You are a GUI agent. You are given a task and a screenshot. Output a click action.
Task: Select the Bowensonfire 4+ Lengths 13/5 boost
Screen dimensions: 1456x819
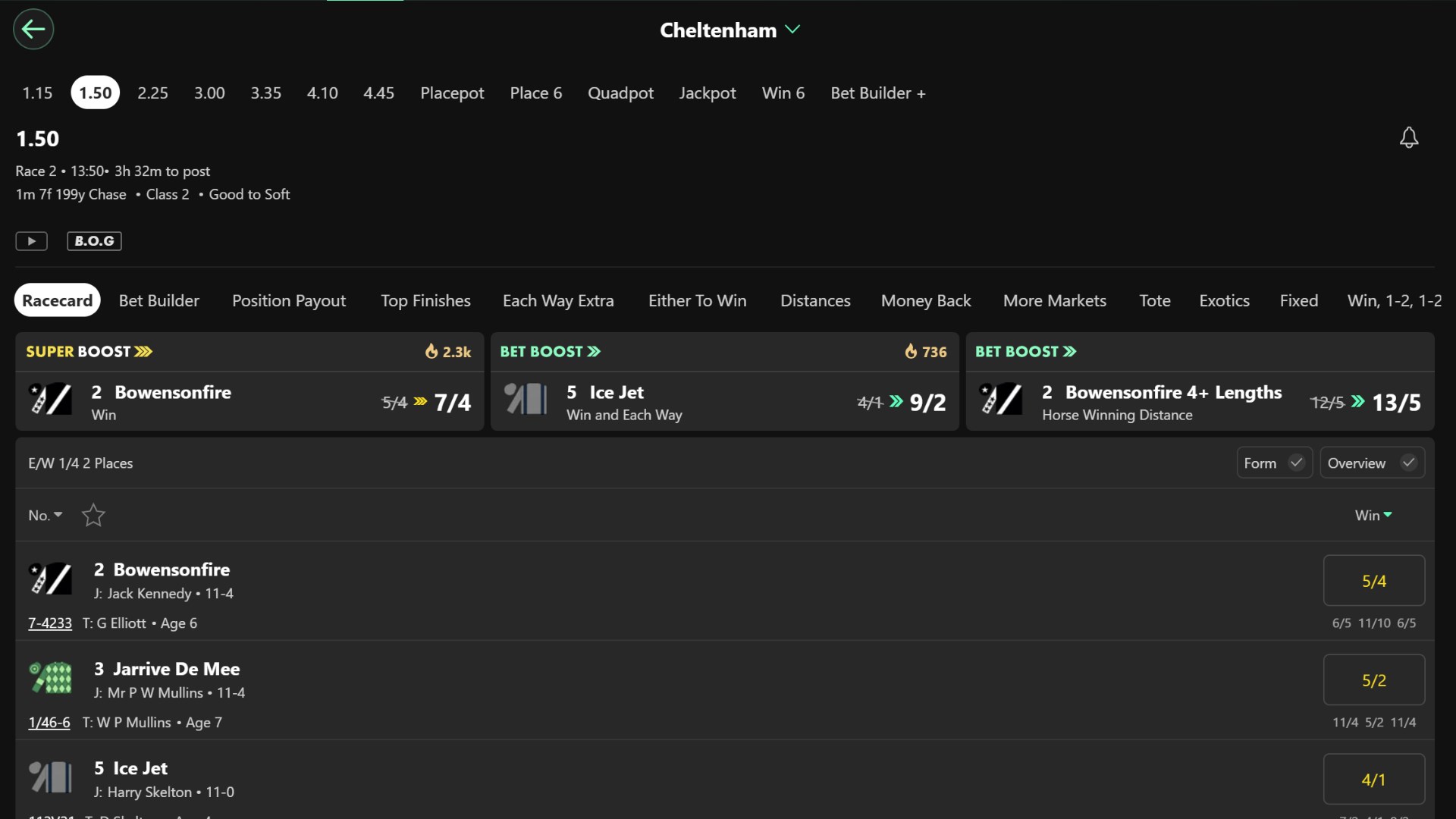point(1200,402)
